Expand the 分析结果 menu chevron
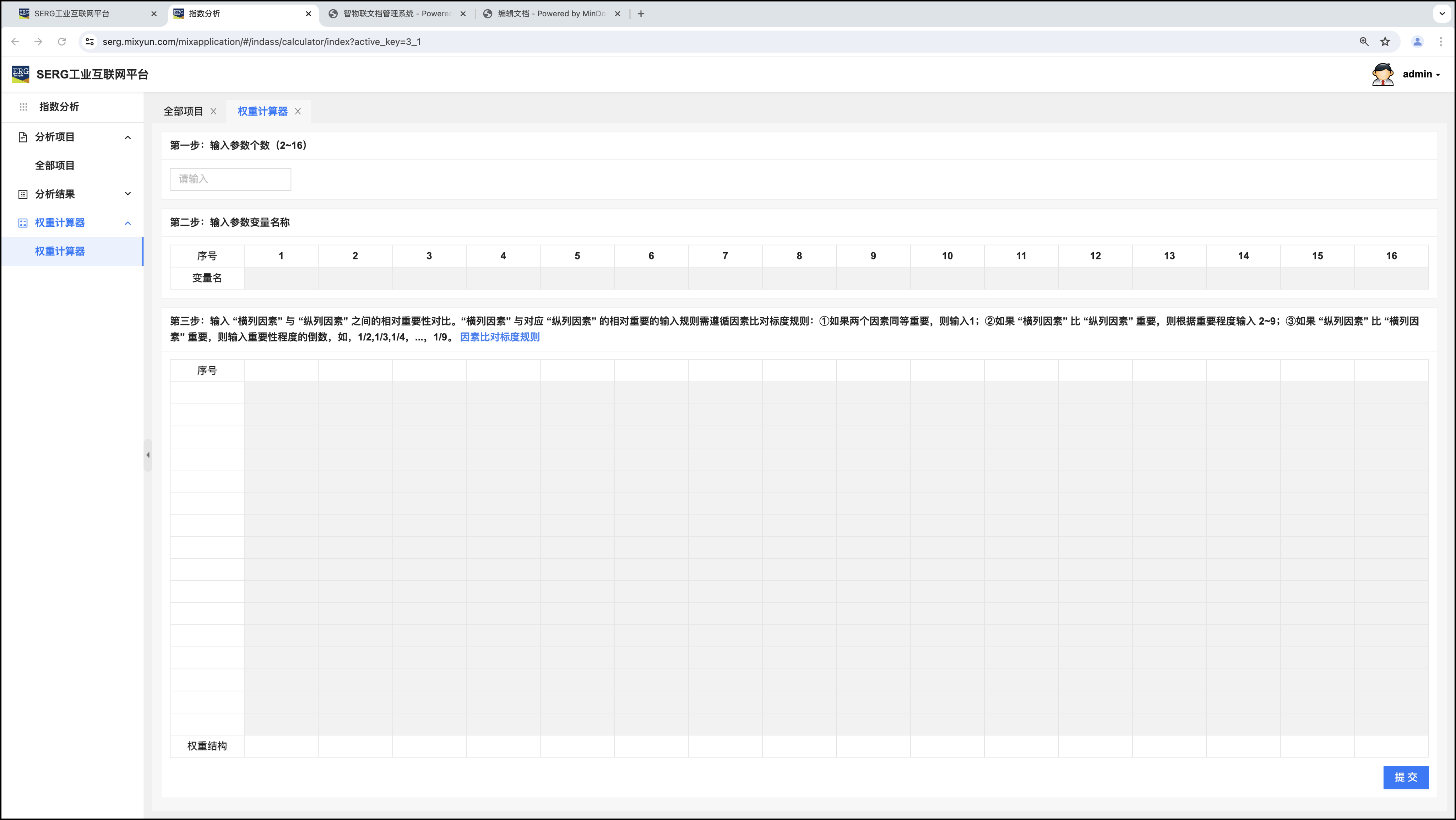Screen dimensions: 1456x820 128,194
